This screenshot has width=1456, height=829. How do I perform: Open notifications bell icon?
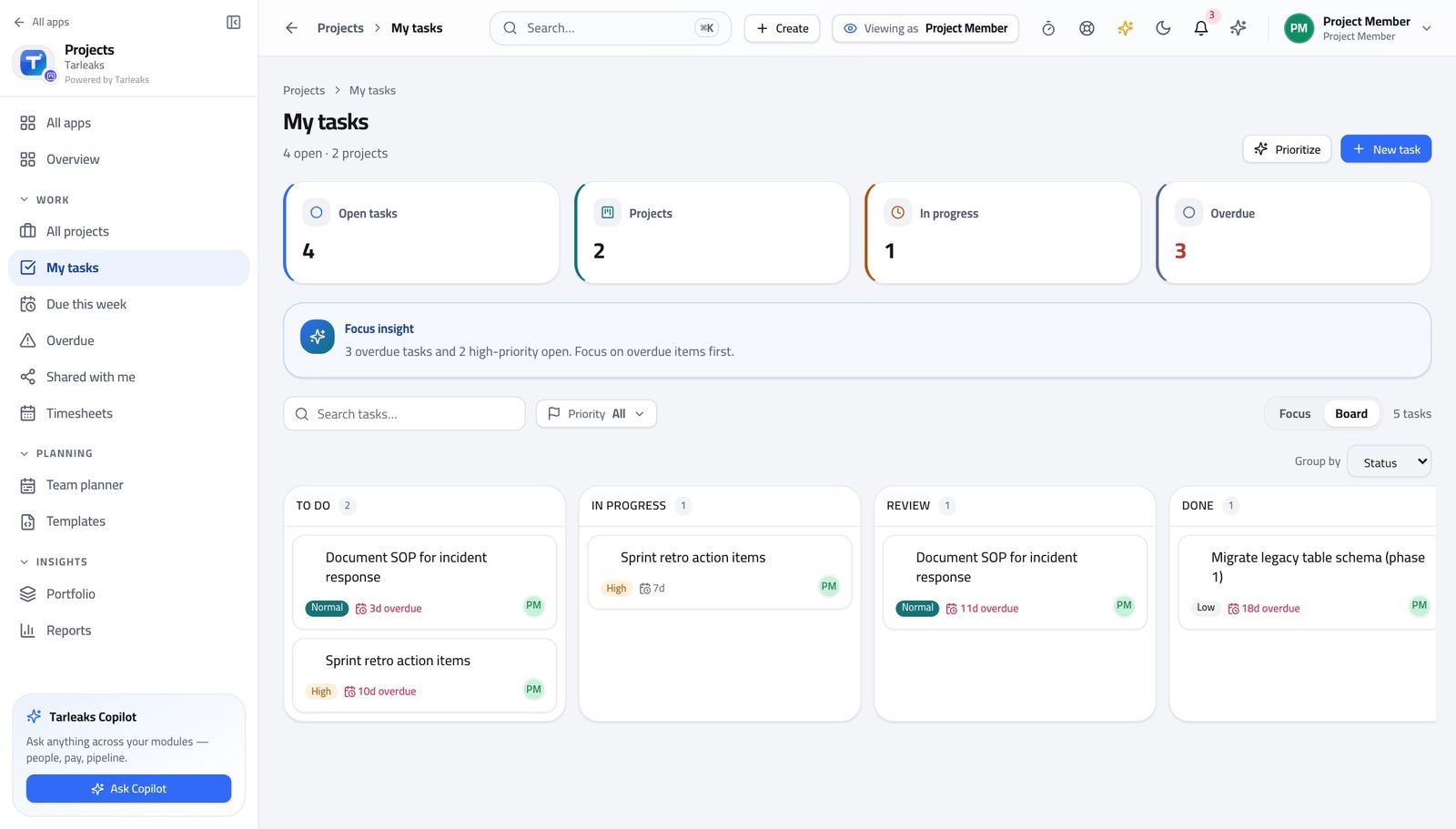tap(1201, 28)
